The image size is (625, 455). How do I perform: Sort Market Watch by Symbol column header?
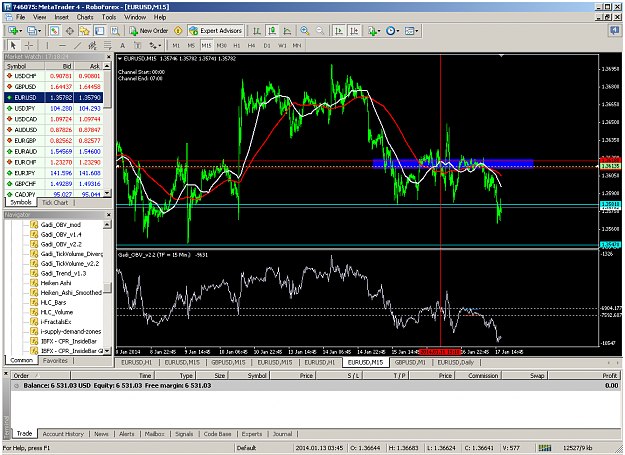[24, 66]
